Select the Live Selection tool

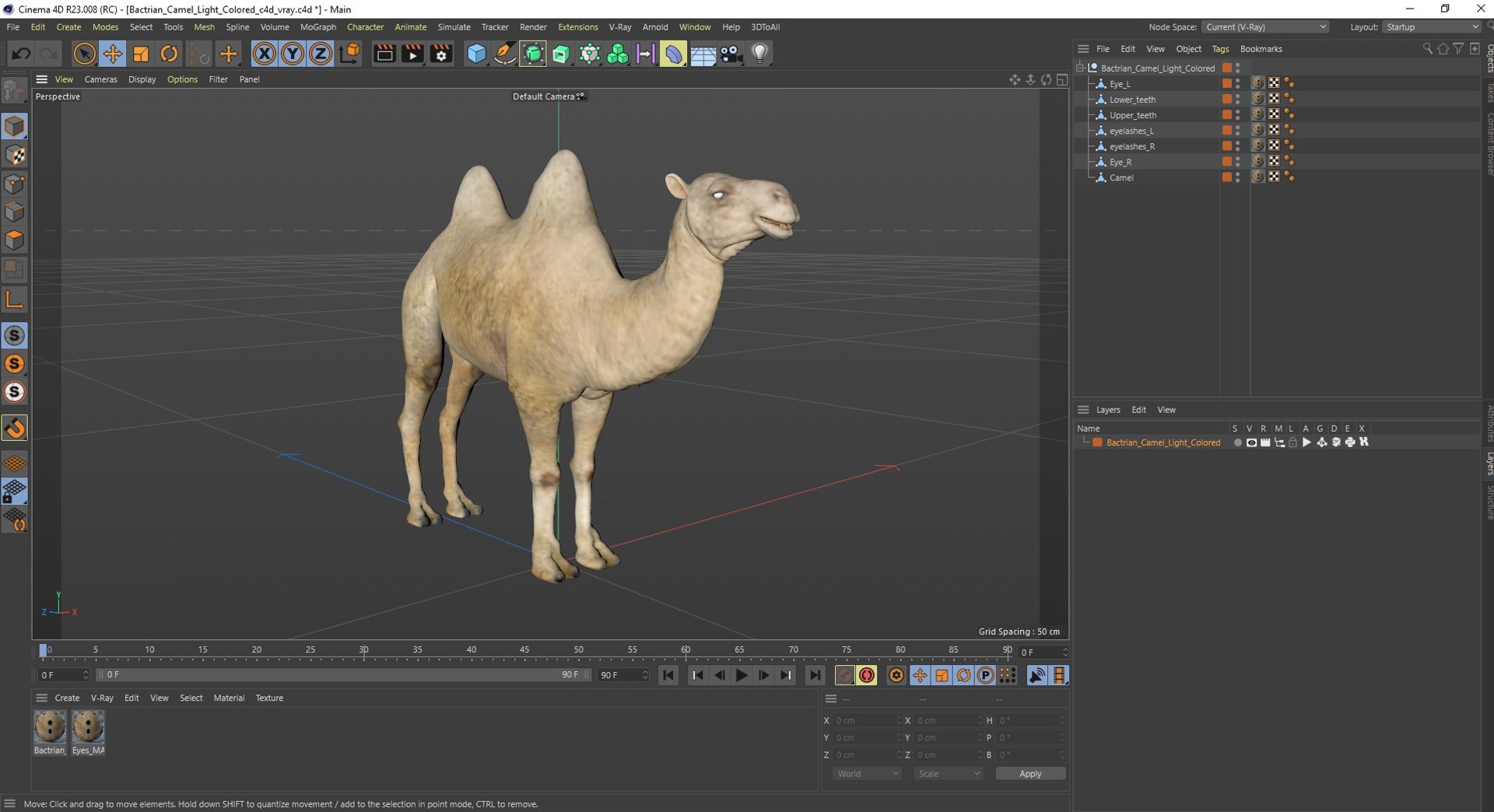[x=84, y=54]
